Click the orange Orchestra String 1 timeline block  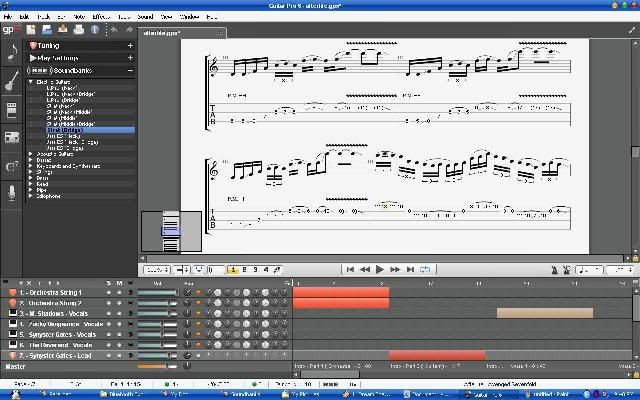point(341,292)
